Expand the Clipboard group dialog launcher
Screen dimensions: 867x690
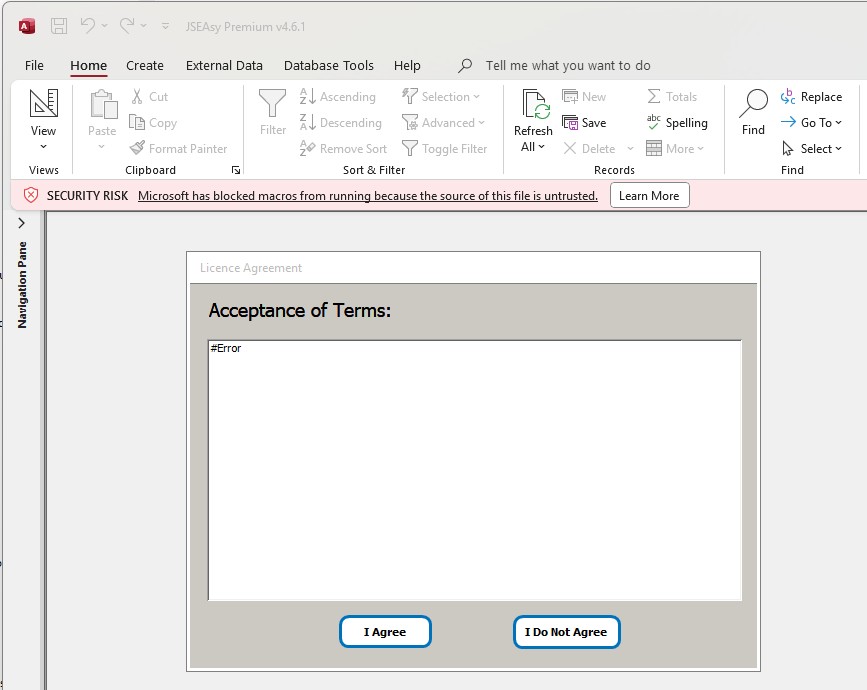click(x=236, y=171)
